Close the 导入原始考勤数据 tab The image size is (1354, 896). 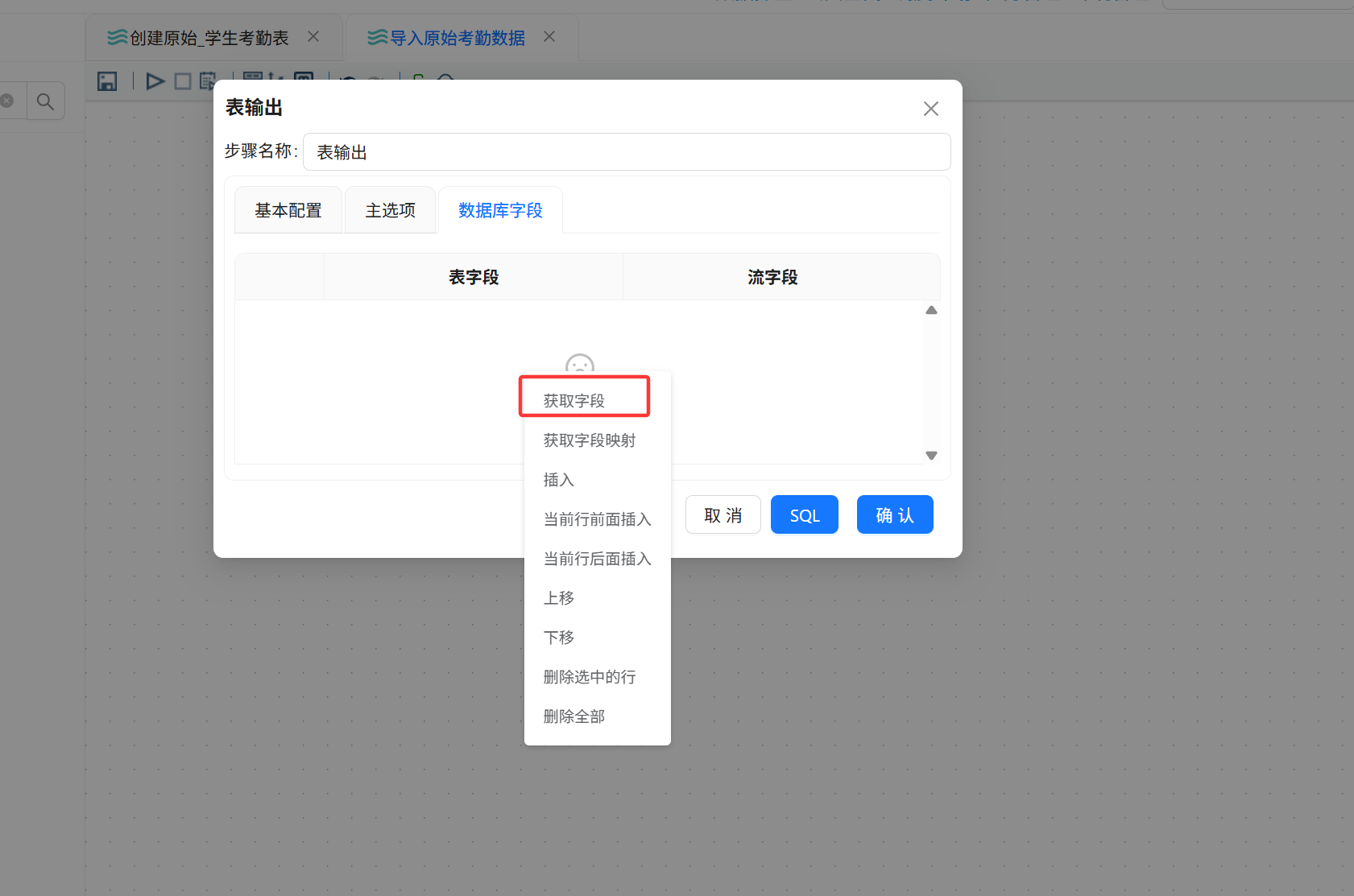tap(549, 36)
